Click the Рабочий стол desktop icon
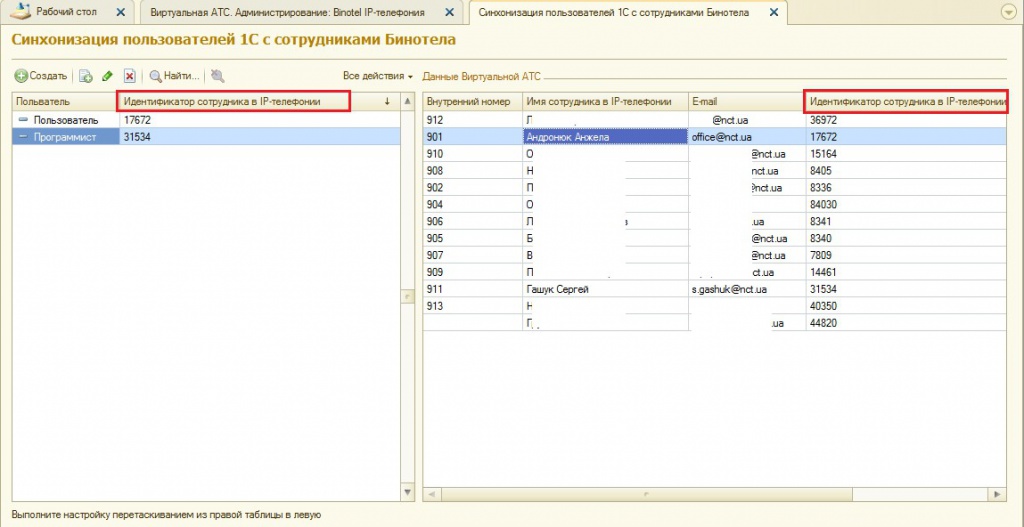The image size is (1024, 527). [x=21, y=12]
